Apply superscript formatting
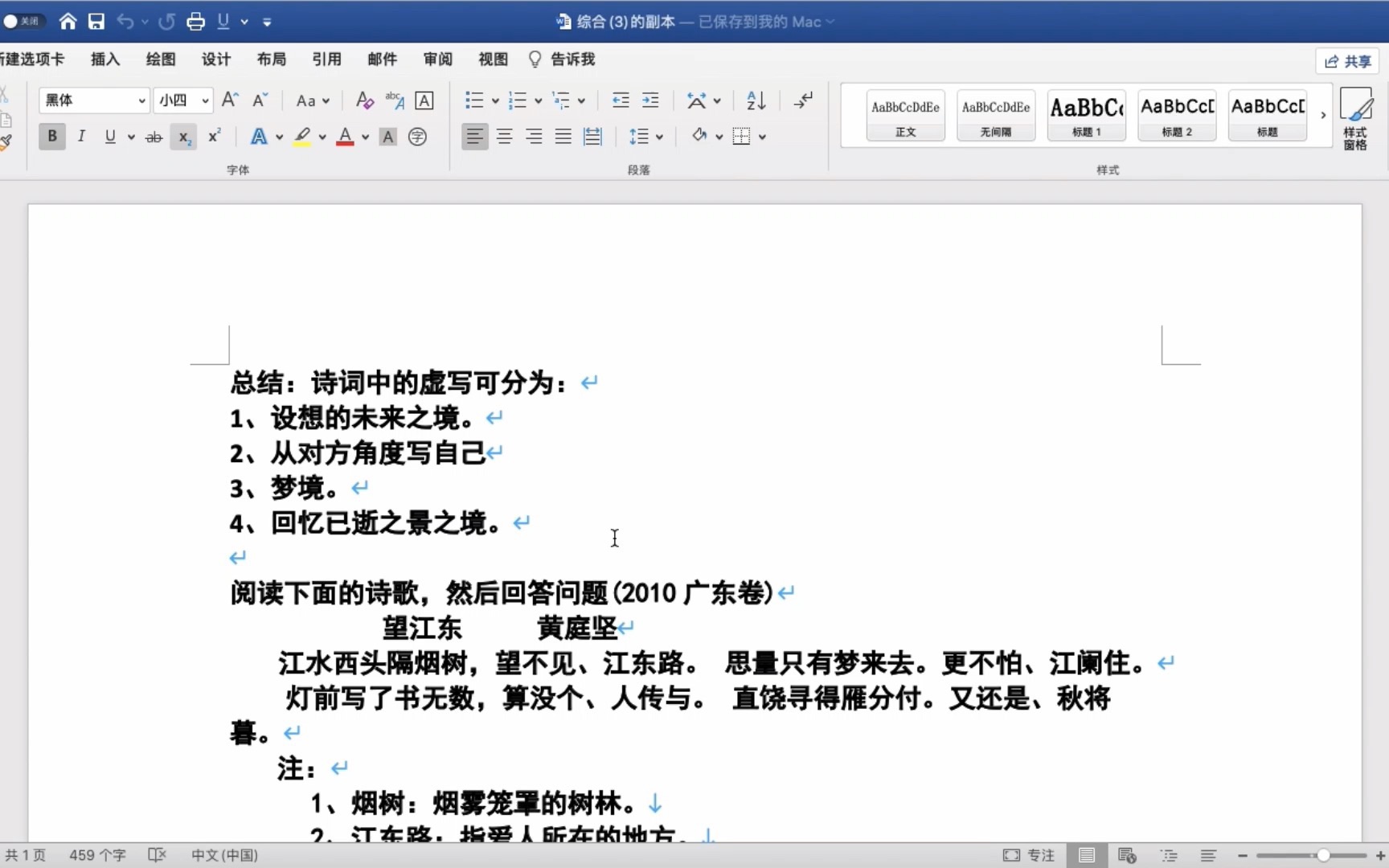The height and width of the screenshot is (868, 1389). [x=214, y=137]
